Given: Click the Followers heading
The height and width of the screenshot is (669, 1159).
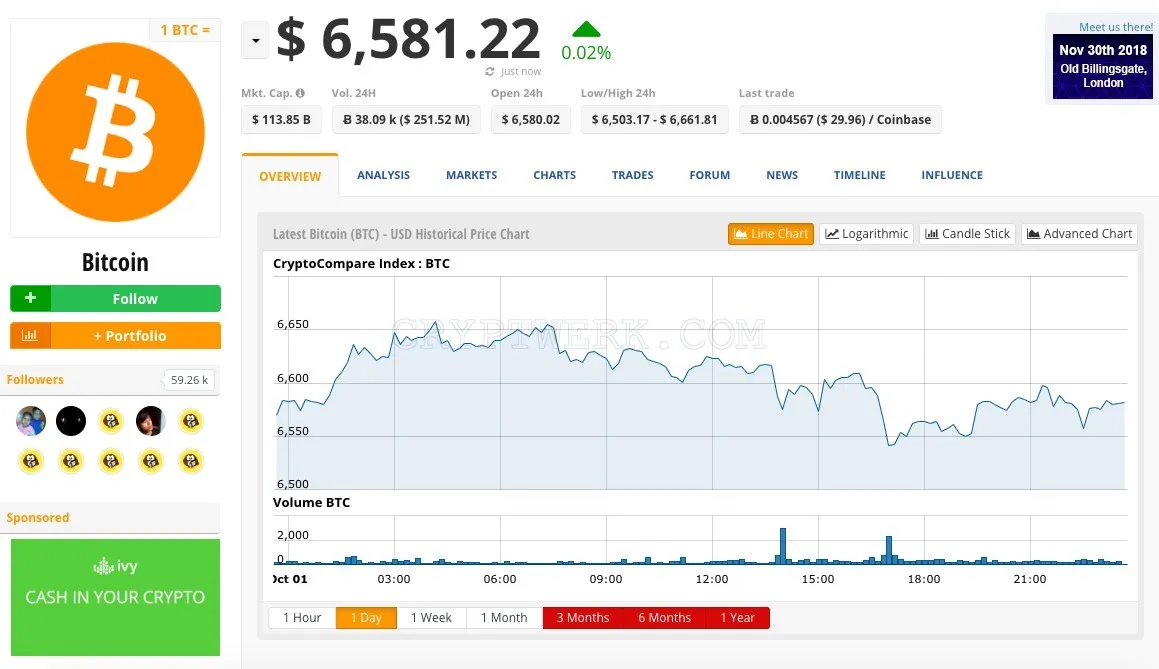Looking at the screenshot, I should pyautogui.click(x=35, y=380).
